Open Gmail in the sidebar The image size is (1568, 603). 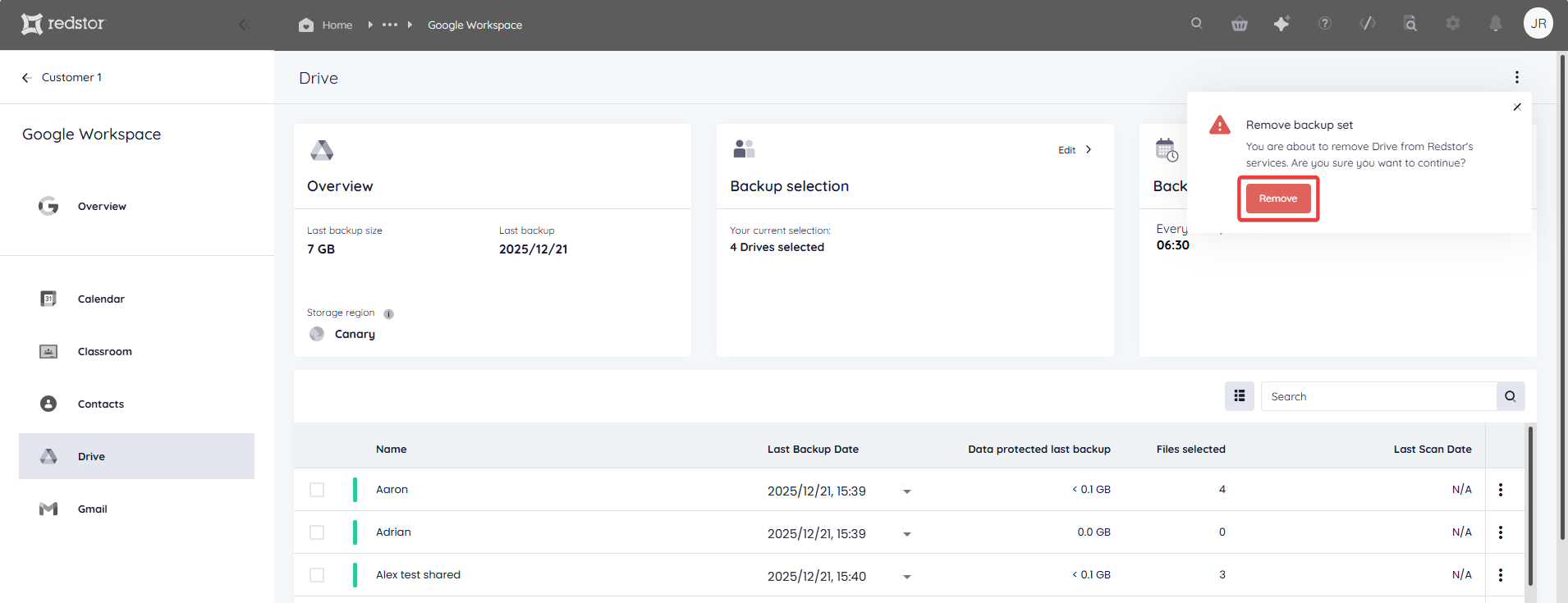(x=136, y=509)
